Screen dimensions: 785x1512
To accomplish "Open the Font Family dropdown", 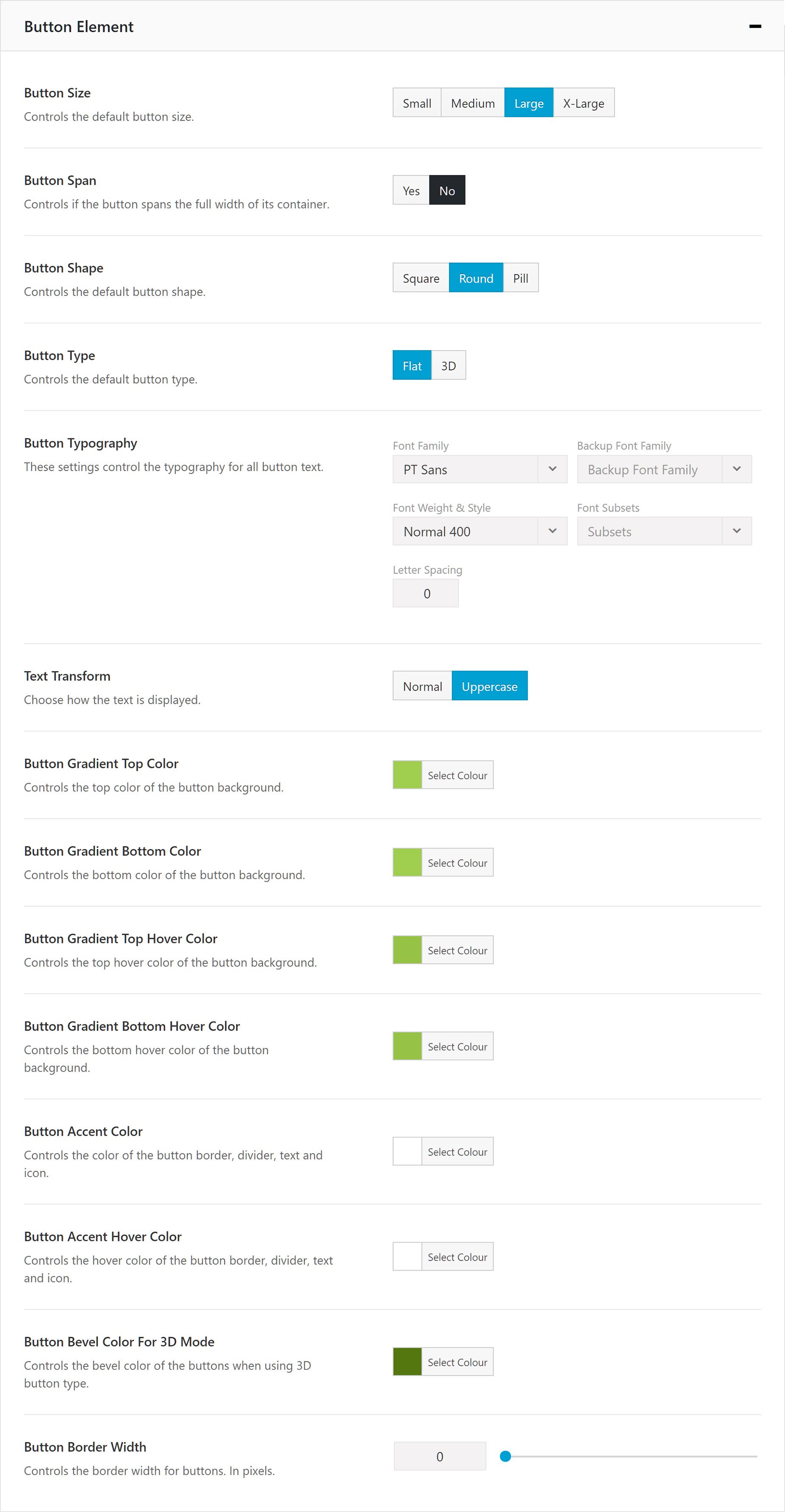I will coord(479,469).
